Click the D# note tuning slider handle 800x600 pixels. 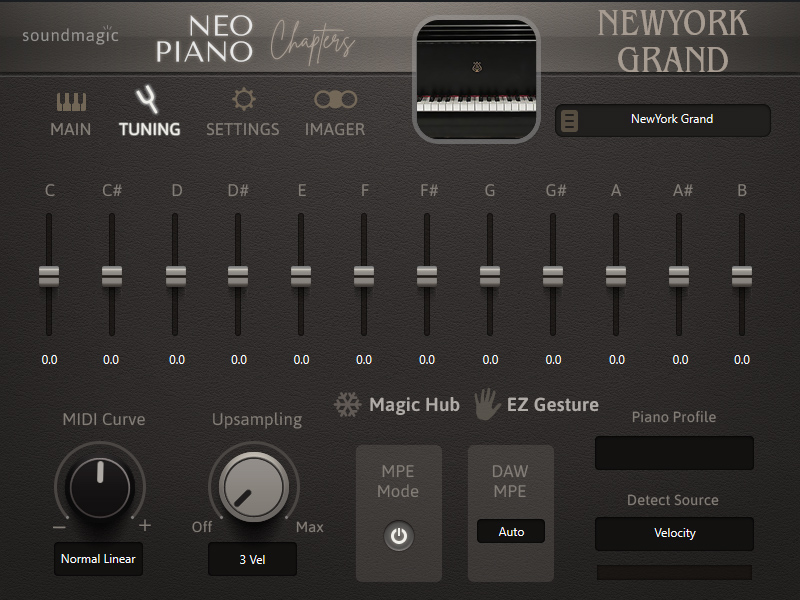pos(238,276)
